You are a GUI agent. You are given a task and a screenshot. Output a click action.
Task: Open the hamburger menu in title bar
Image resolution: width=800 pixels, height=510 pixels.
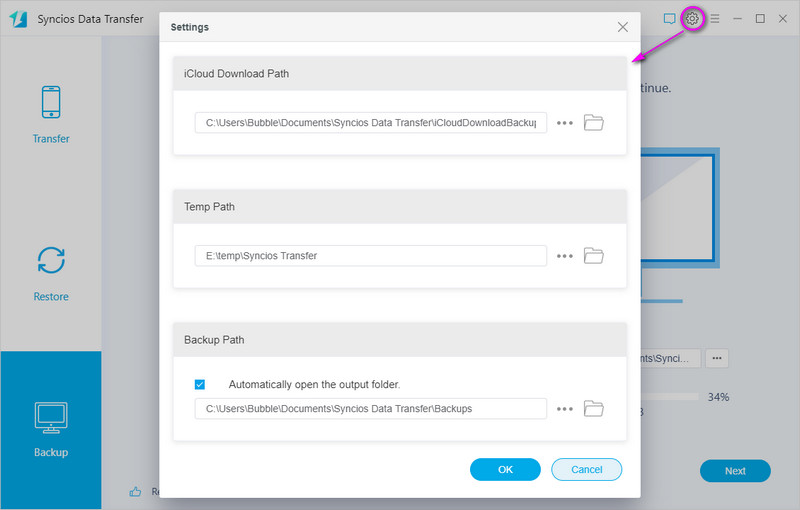715,19
